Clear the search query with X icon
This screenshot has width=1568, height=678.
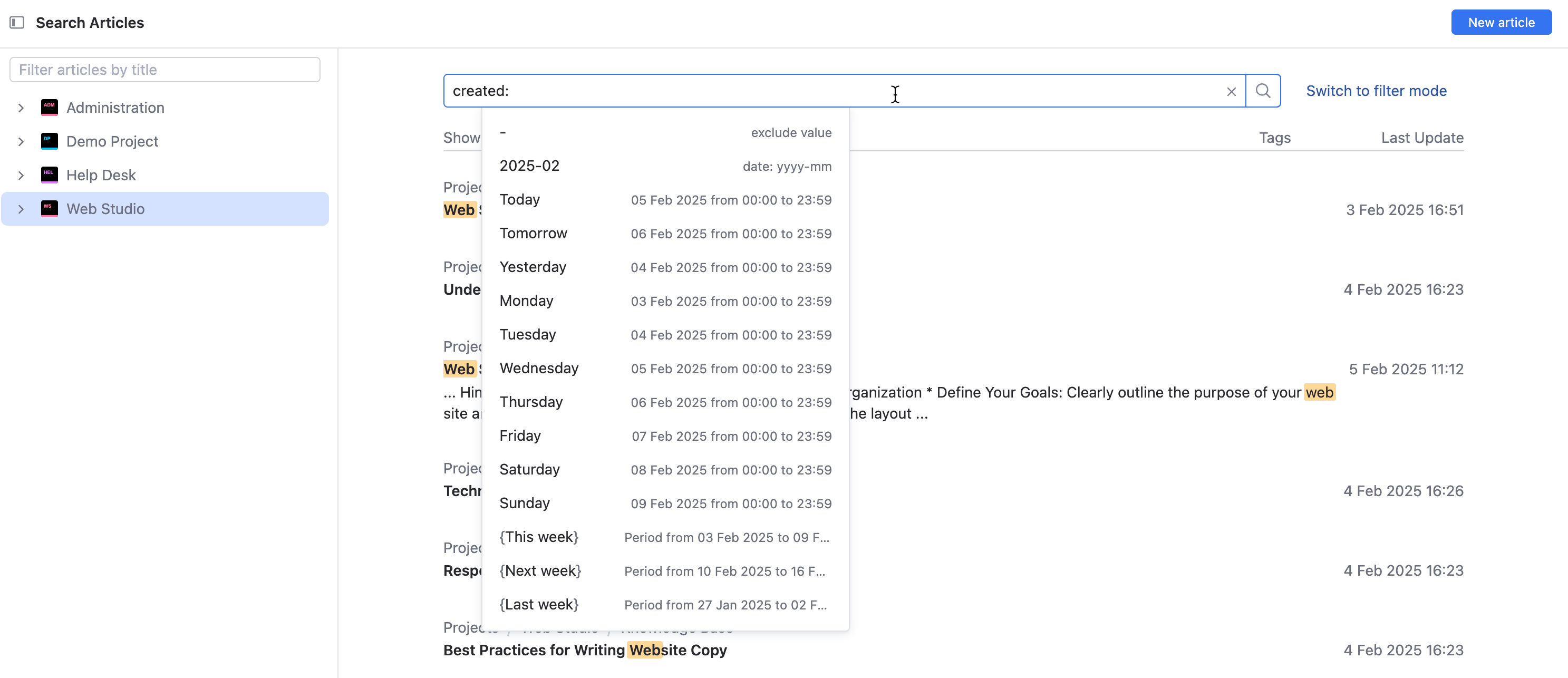pyautogui.click(x=1231, y=92)
